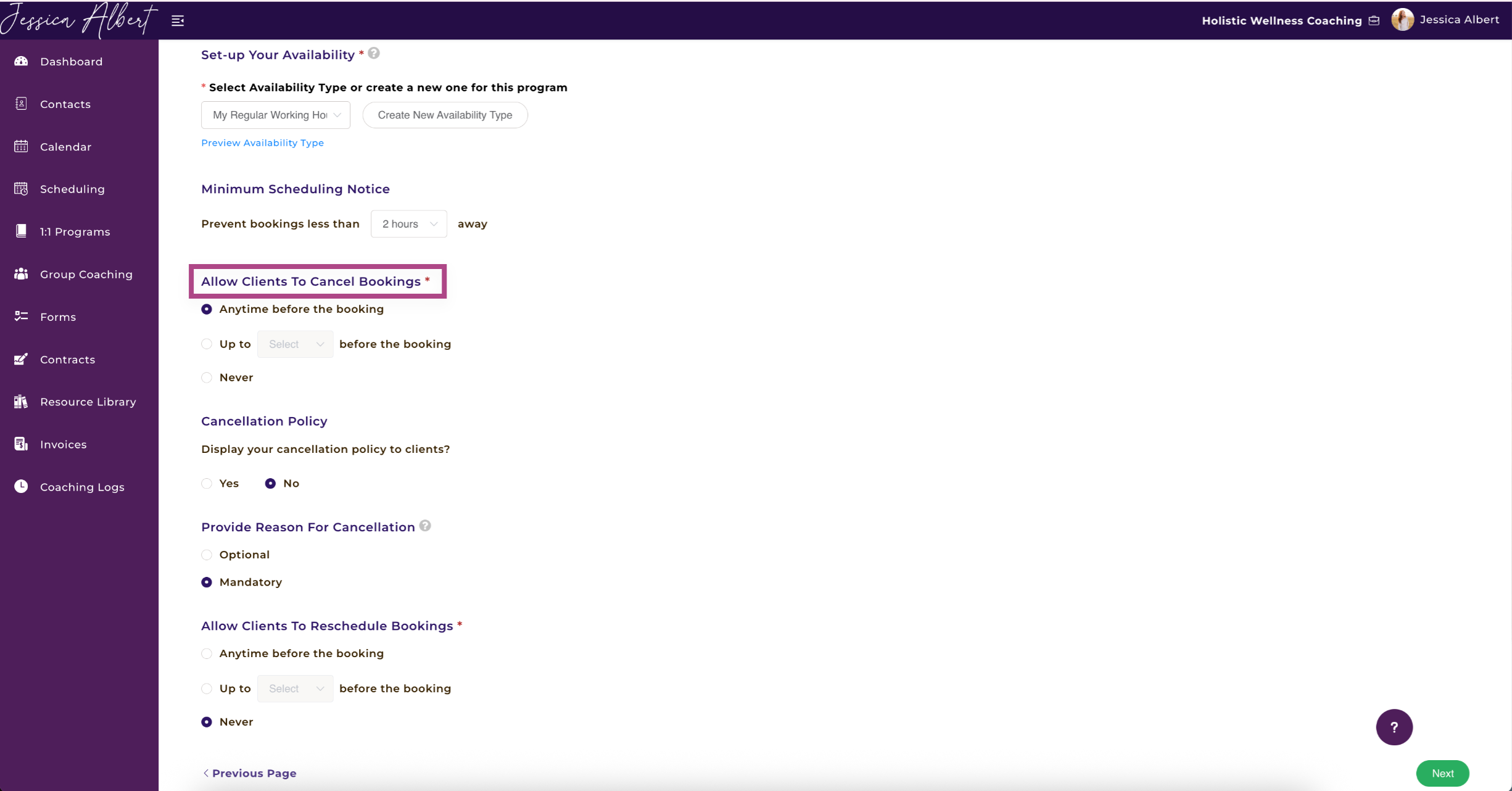Click Holistic Wellness Coaching header title

[1281, 20]
